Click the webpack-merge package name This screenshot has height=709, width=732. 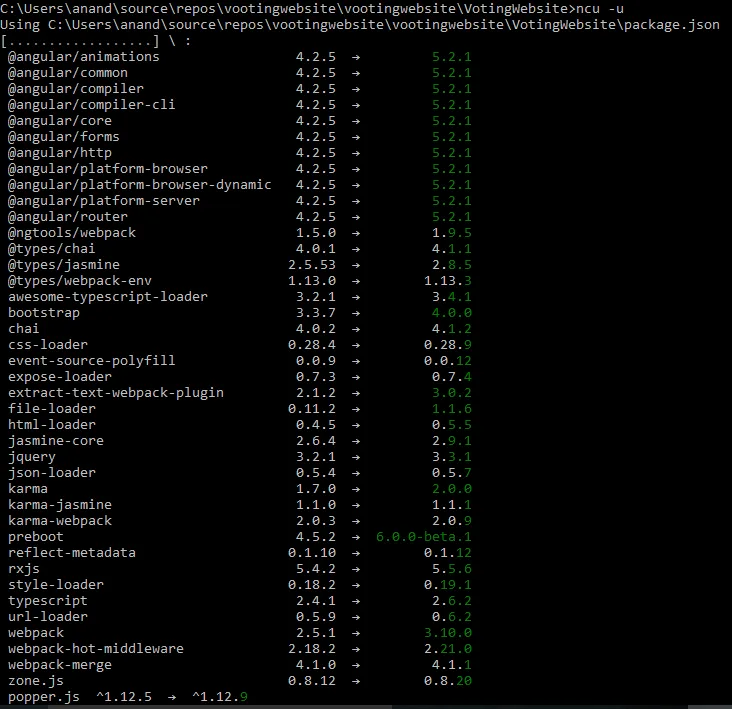click(60, 665)
